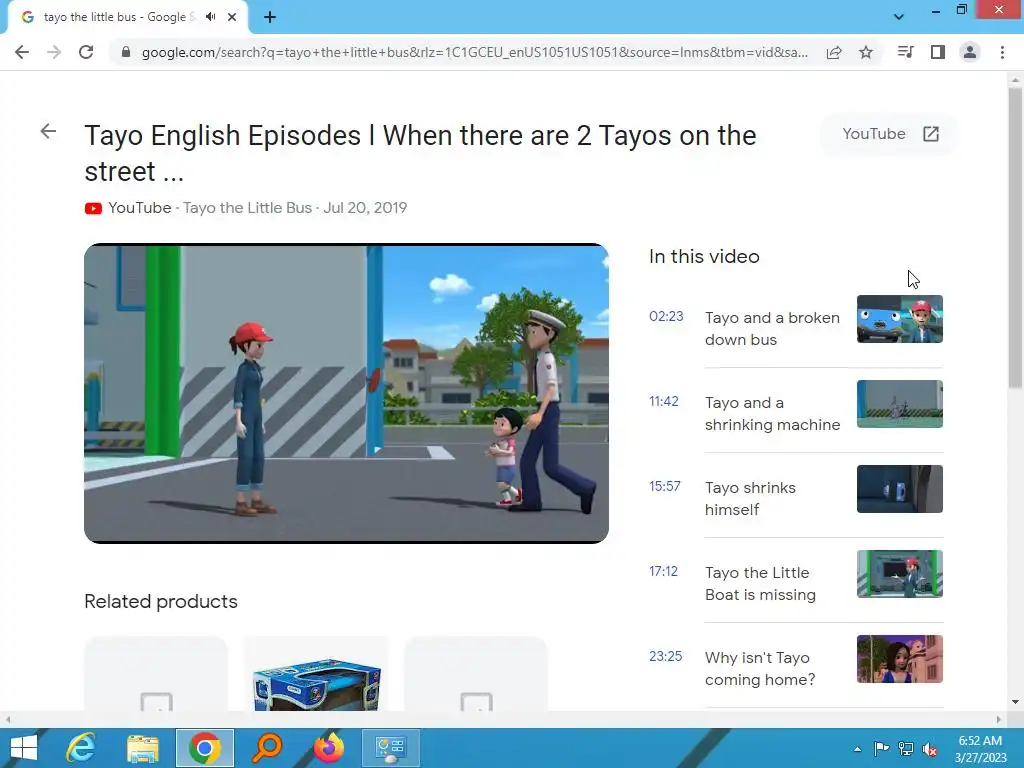Open chapter 'Tayo and a broken down bus'
The width and height of the screenshot is (1024, 768).
(772, 328)
